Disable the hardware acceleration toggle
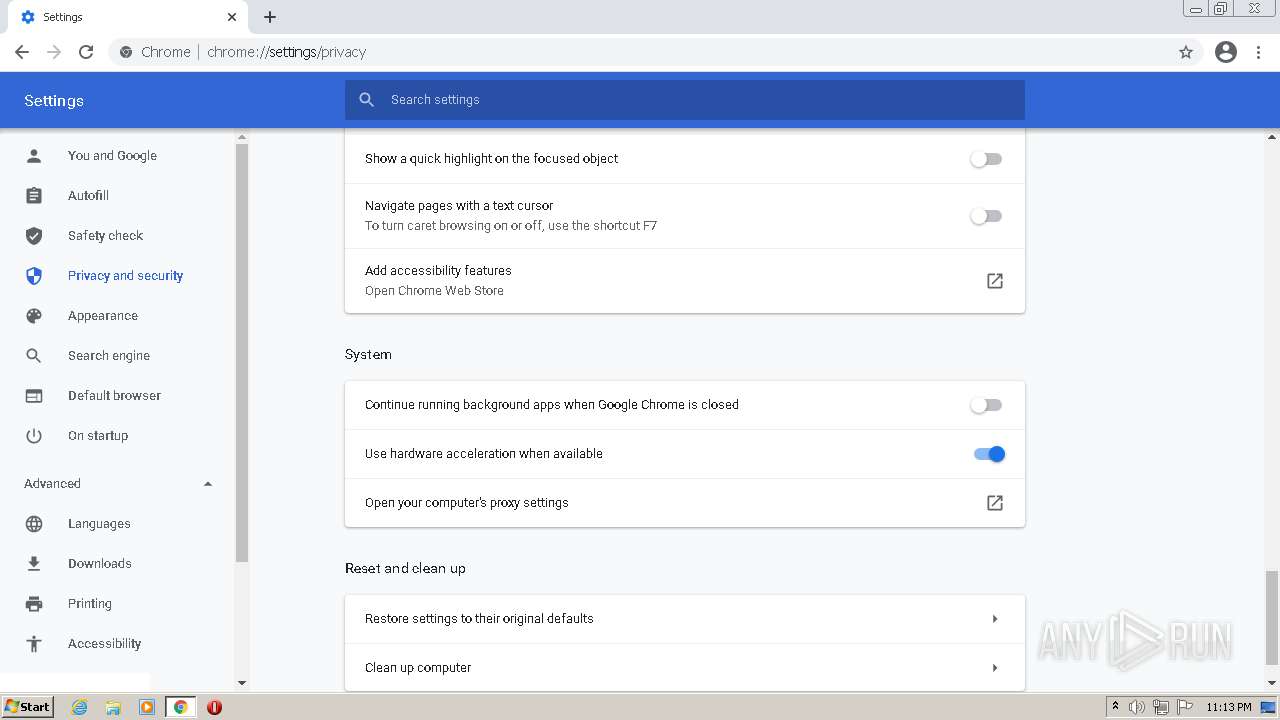Image resolution: width=1280 pixels, height=720 pixels. coord(989,454)
